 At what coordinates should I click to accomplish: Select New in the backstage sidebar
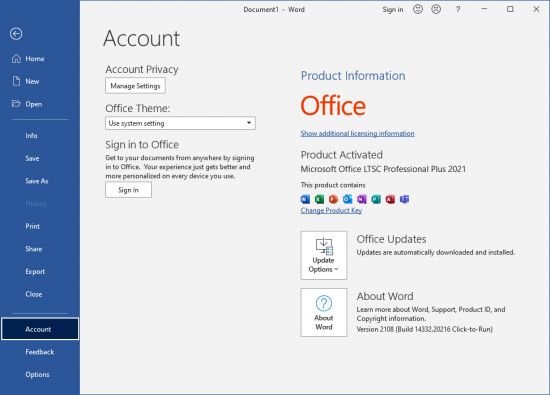click(x=32, y=81)
